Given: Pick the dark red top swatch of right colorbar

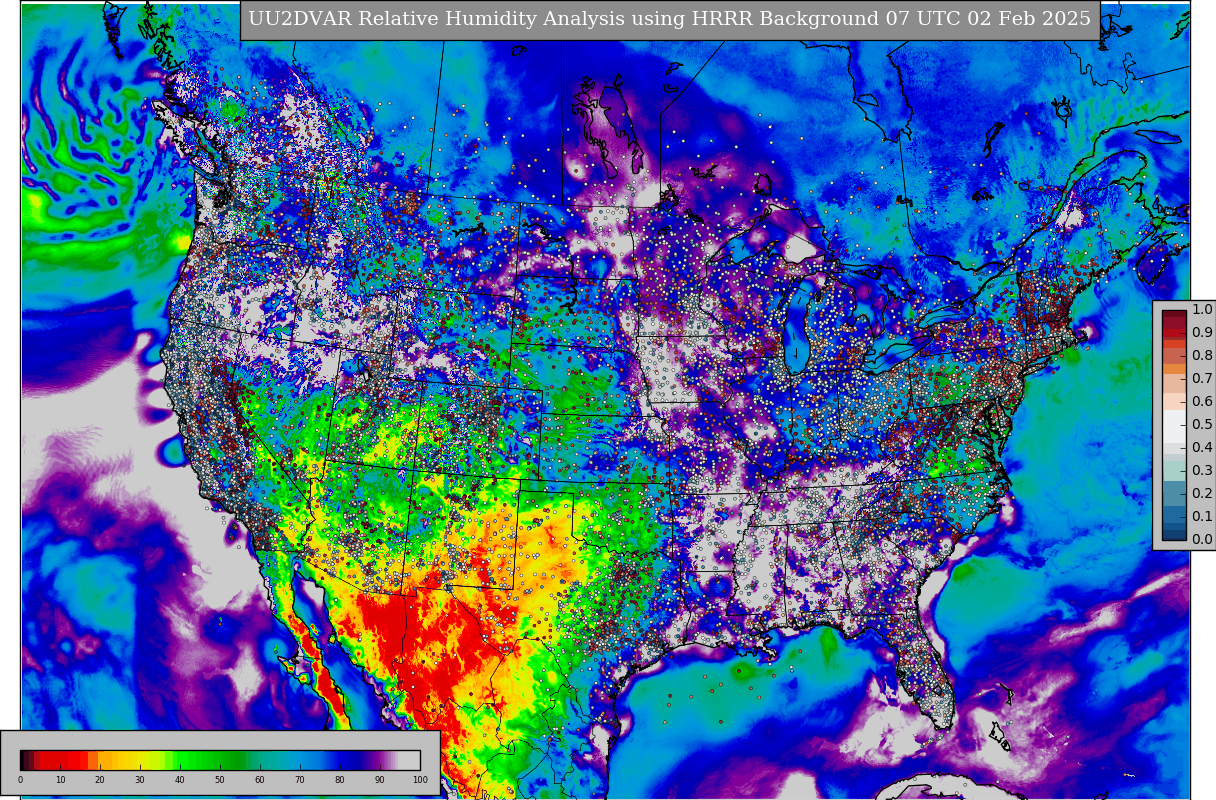Looking at the screenshot, I should tap(1175, 316).
